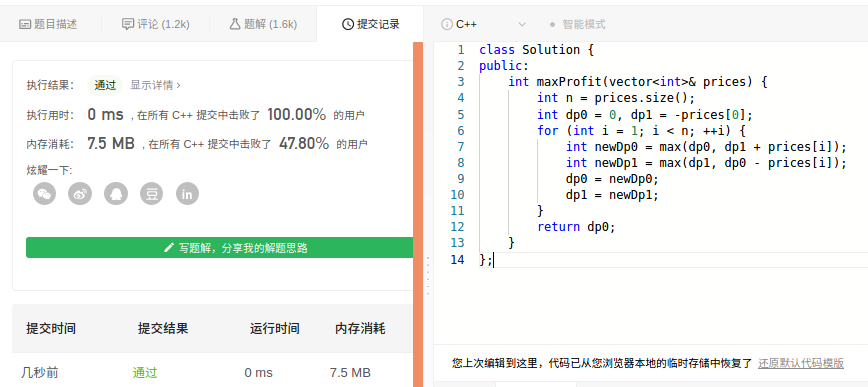Click line 4 int n declaration
The image size is (868, 387).
coord(616,98)
